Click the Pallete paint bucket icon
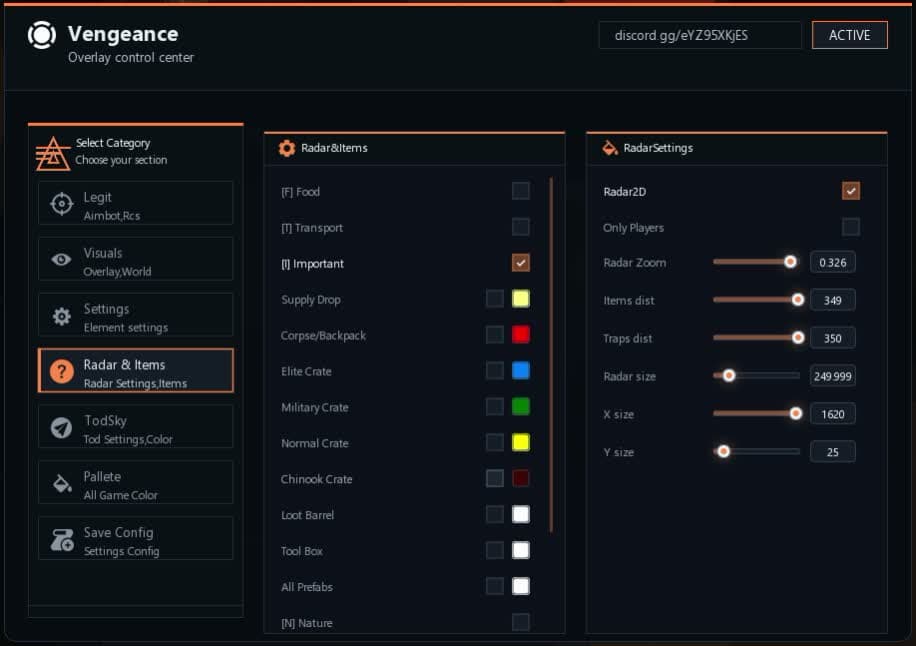This screenshot has width=916, height=646. pos(61,484)
